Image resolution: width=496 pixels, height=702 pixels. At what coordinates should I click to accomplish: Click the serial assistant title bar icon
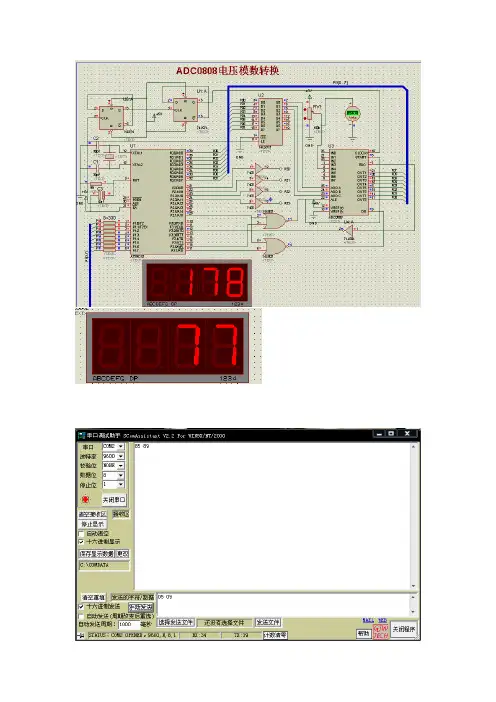(81, 435)
